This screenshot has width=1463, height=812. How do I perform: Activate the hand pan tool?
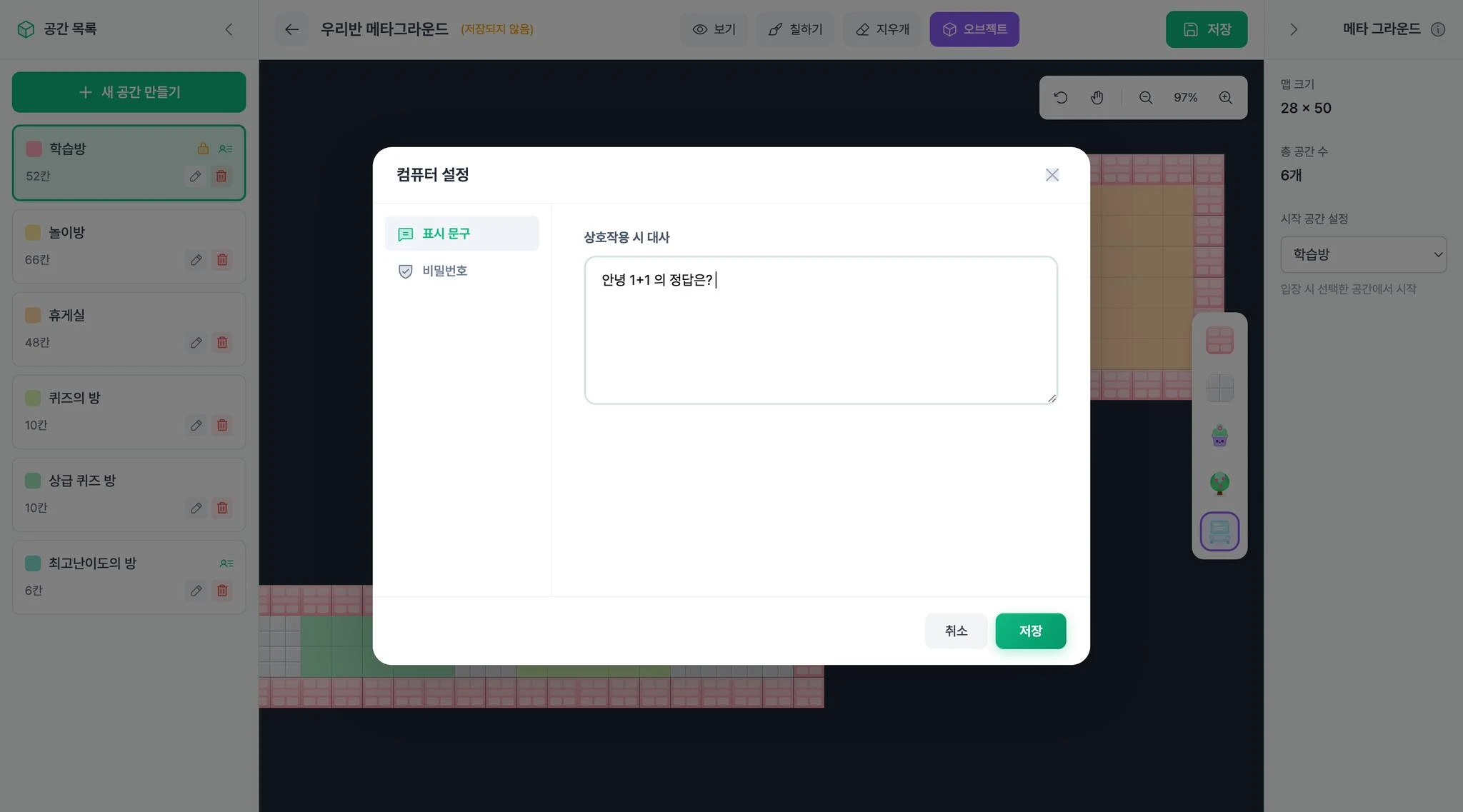[x=1097, y=98]
